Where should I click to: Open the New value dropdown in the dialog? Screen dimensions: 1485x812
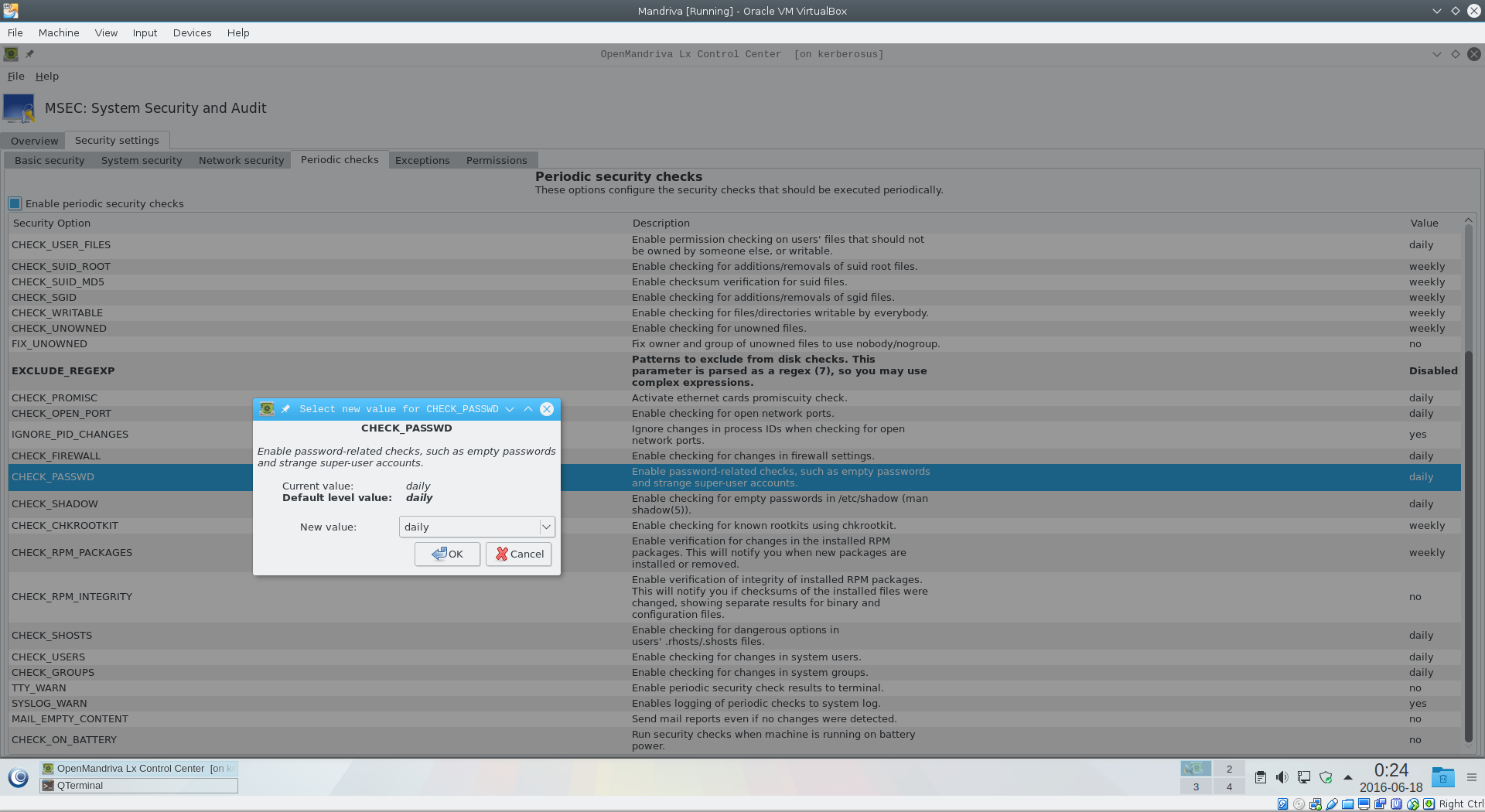coord(477,527)
